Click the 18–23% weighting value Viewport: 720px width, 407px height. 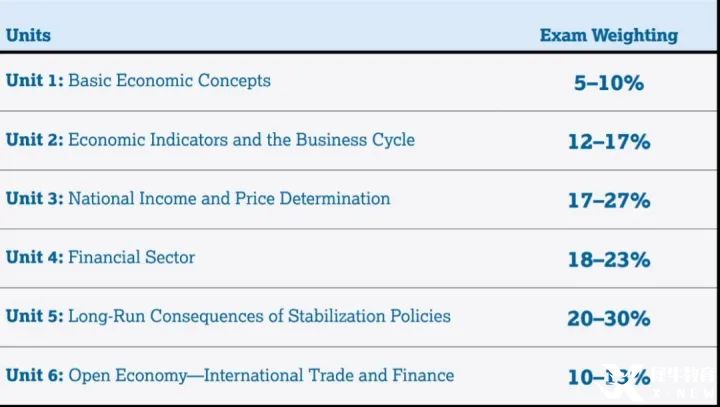(608, 260)
